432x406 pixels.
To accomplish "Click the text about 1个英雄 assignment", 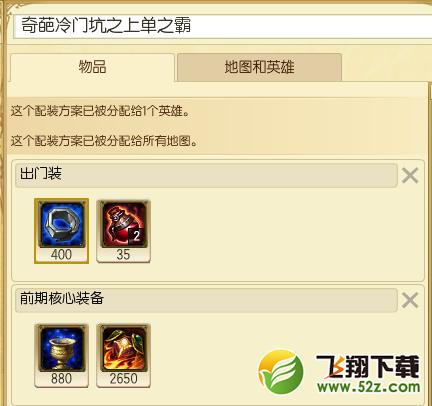I will (100, 111).
